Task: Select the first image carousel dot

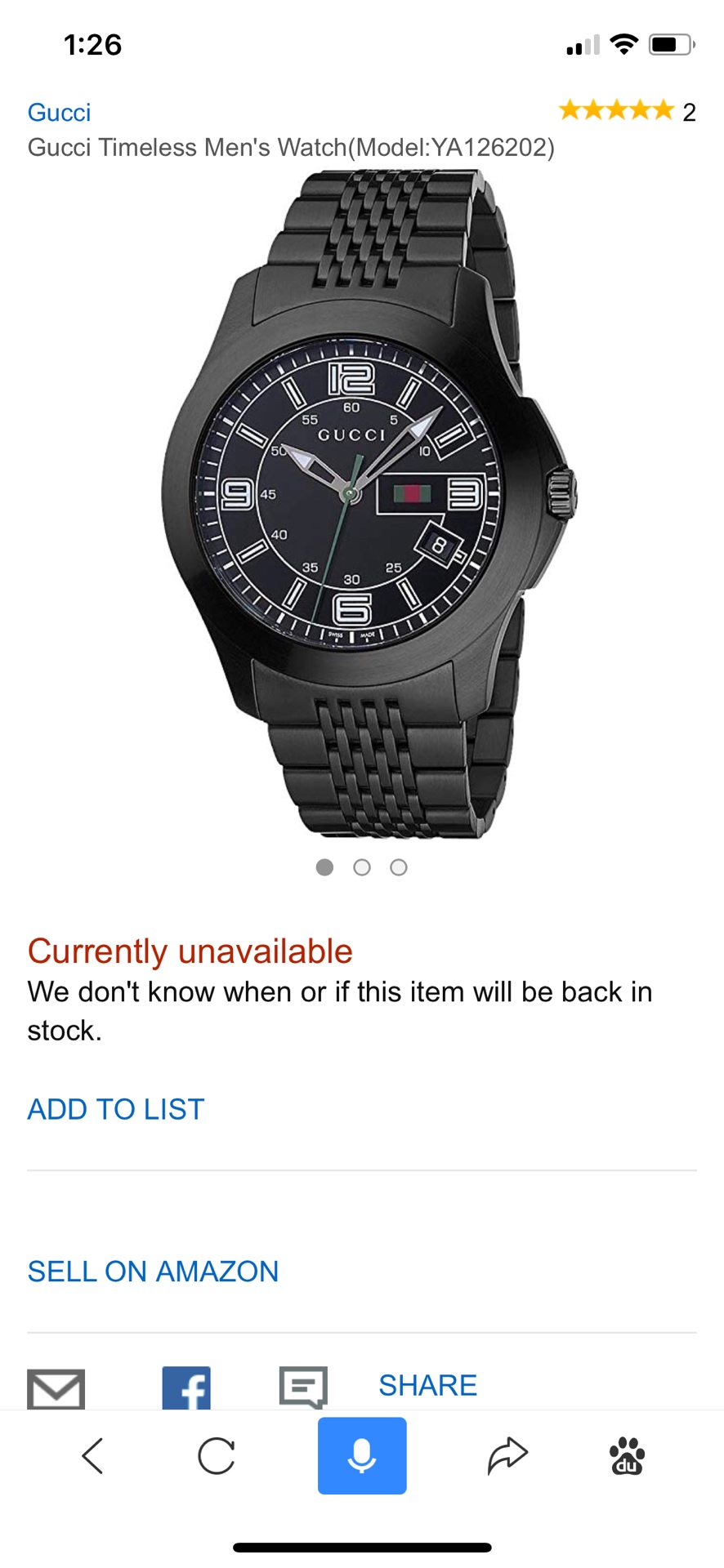Action: pyautogui.click(x=324, y=867)
